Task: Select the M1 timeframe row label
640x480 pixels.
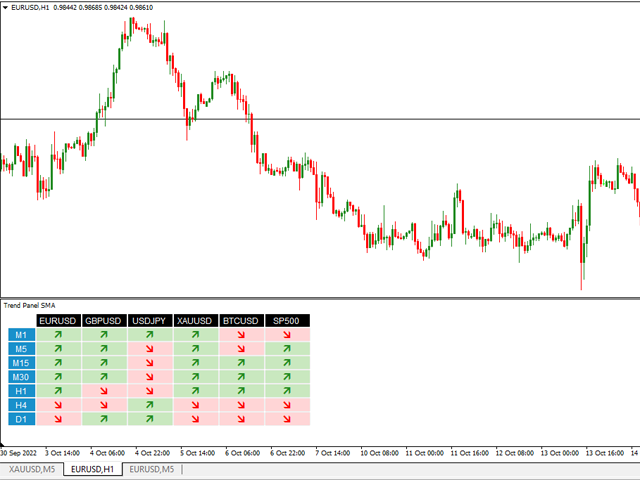Action: click(22, 335)
